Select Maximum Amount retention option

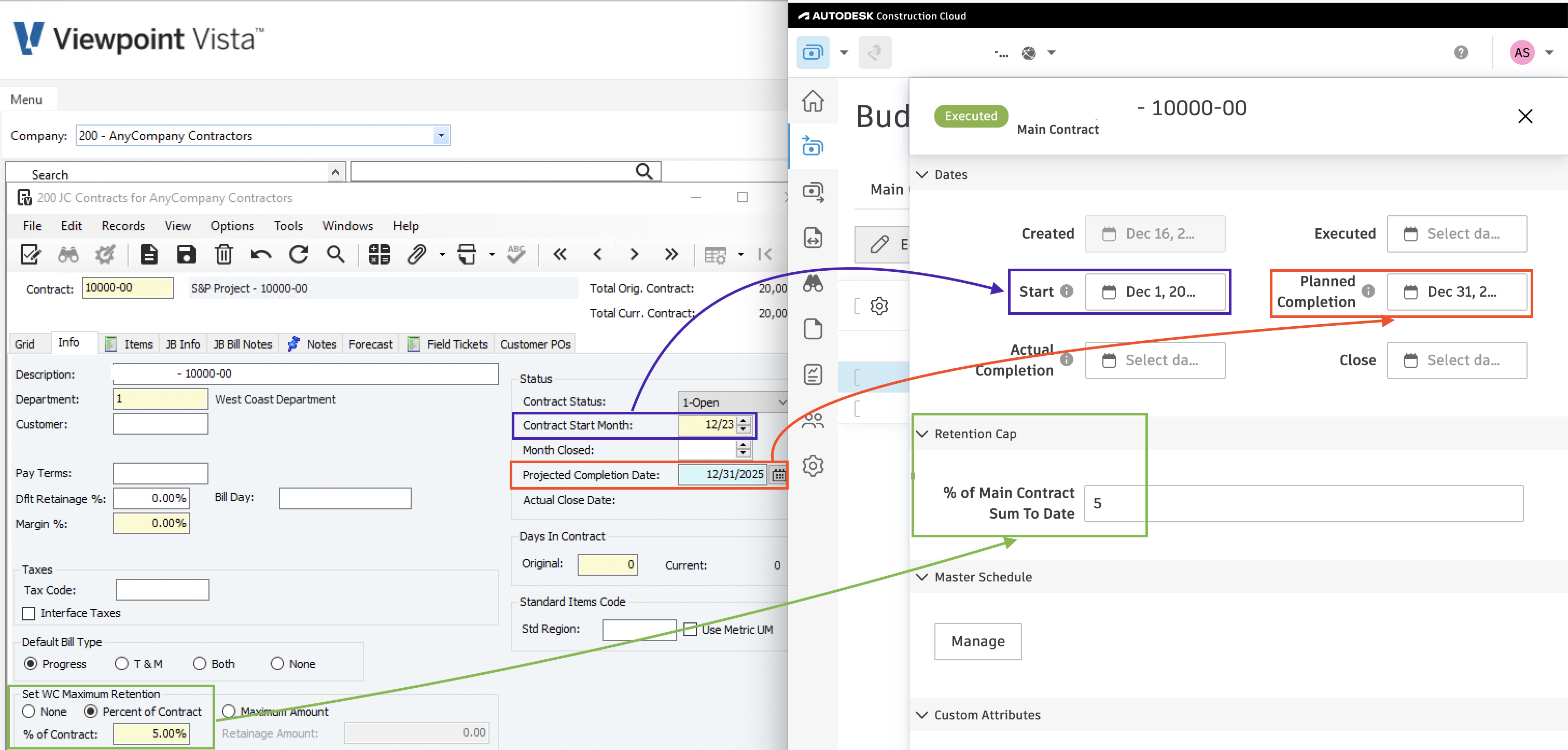pos(228,711)
